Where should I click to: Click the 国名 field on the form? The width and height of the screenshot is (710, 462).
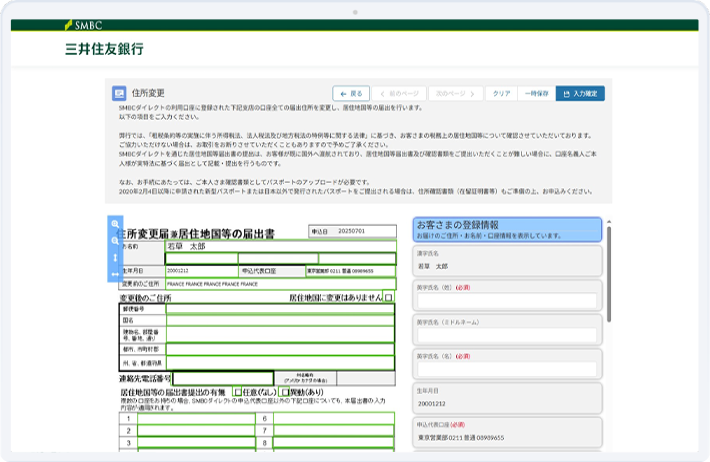click(280, 320)
